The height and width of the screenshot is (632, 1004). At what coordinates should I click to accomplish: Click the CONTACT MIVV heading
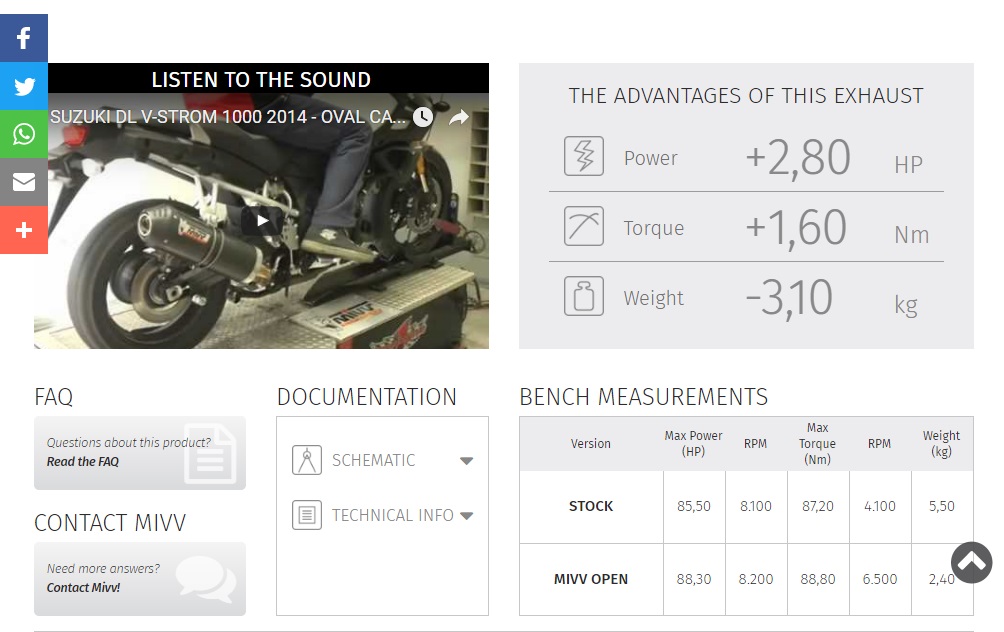[x=110, y=523]
